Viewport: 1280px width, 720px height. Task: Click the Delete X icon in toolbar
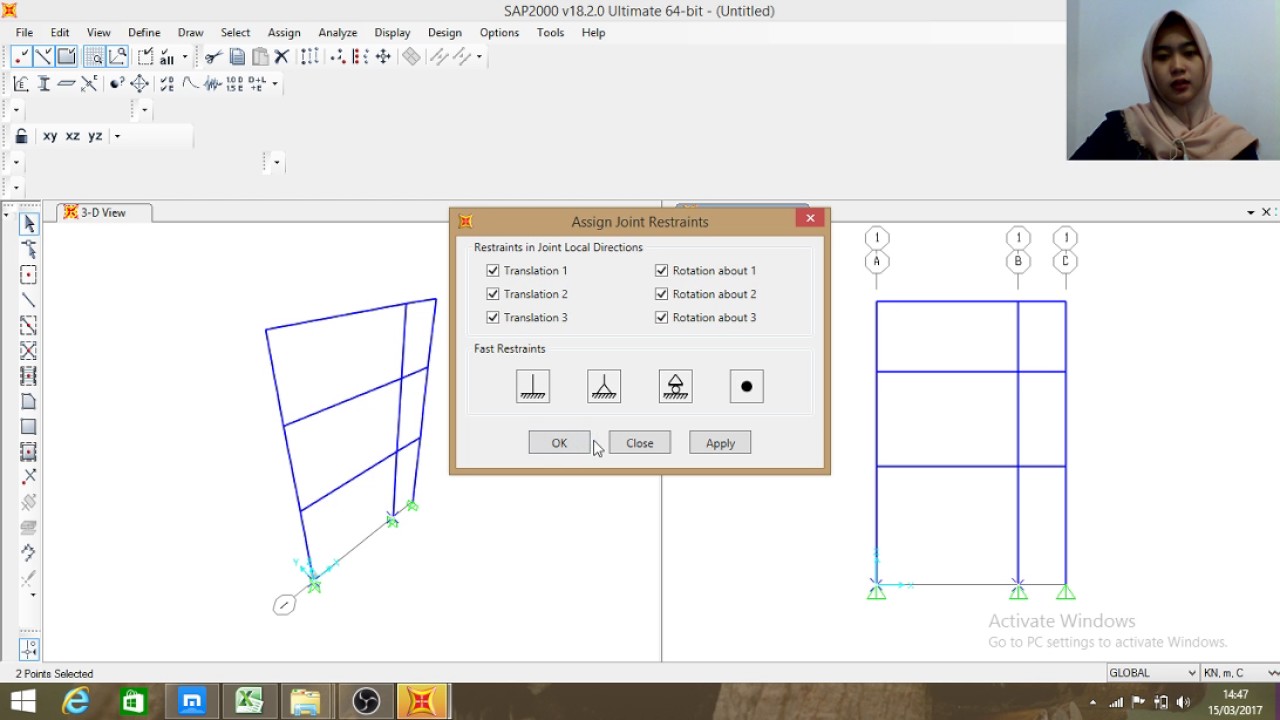click(282, 57)
